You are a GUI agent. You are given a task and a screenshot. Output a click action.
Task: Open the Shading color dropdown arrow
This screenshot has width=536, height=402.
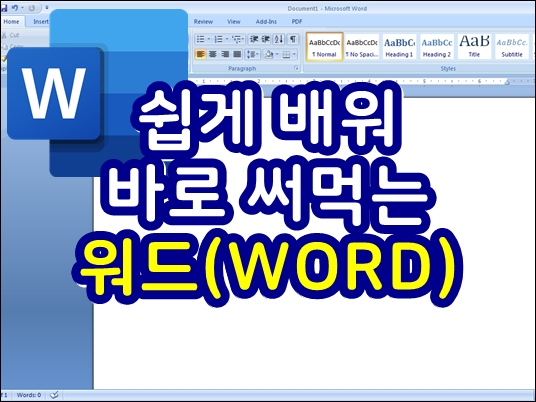[x=277, y=54]
